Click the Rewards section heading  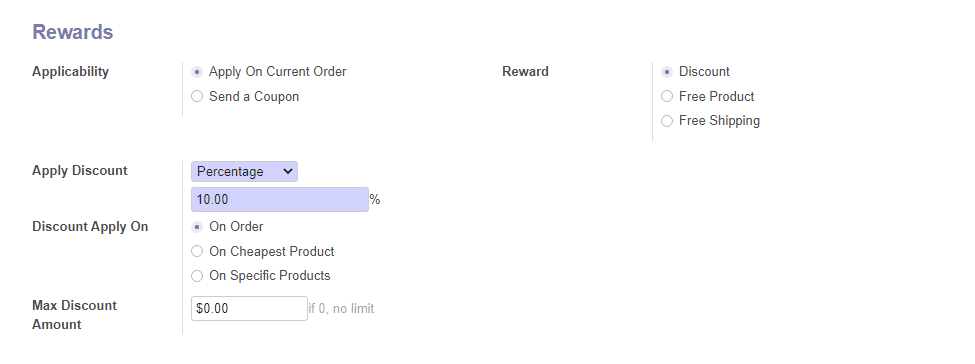pos(73,32)
